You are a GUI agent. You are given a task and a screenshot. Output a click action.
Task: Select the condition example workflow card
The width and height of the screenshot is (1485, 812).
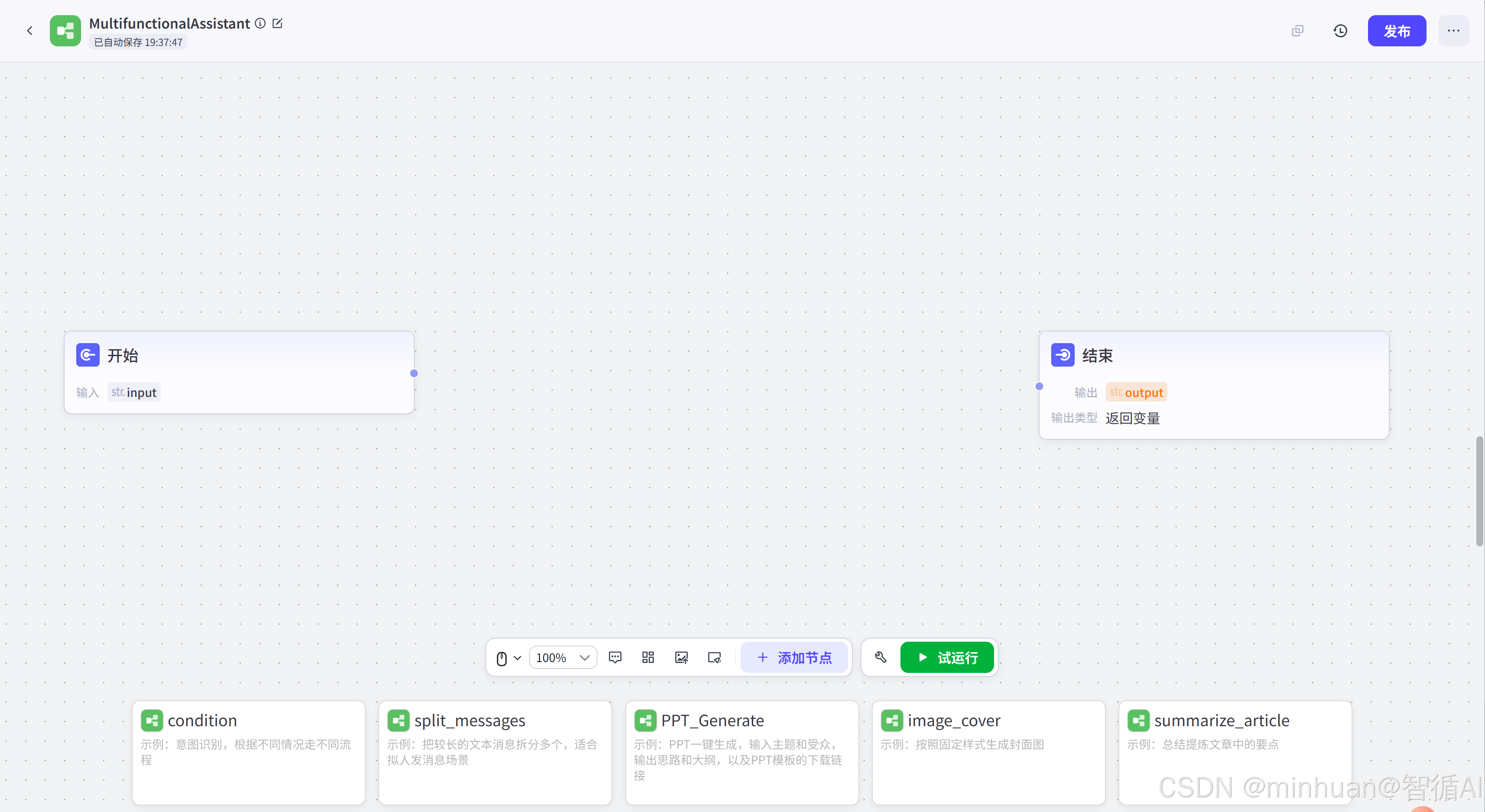(x=248, y=751)
